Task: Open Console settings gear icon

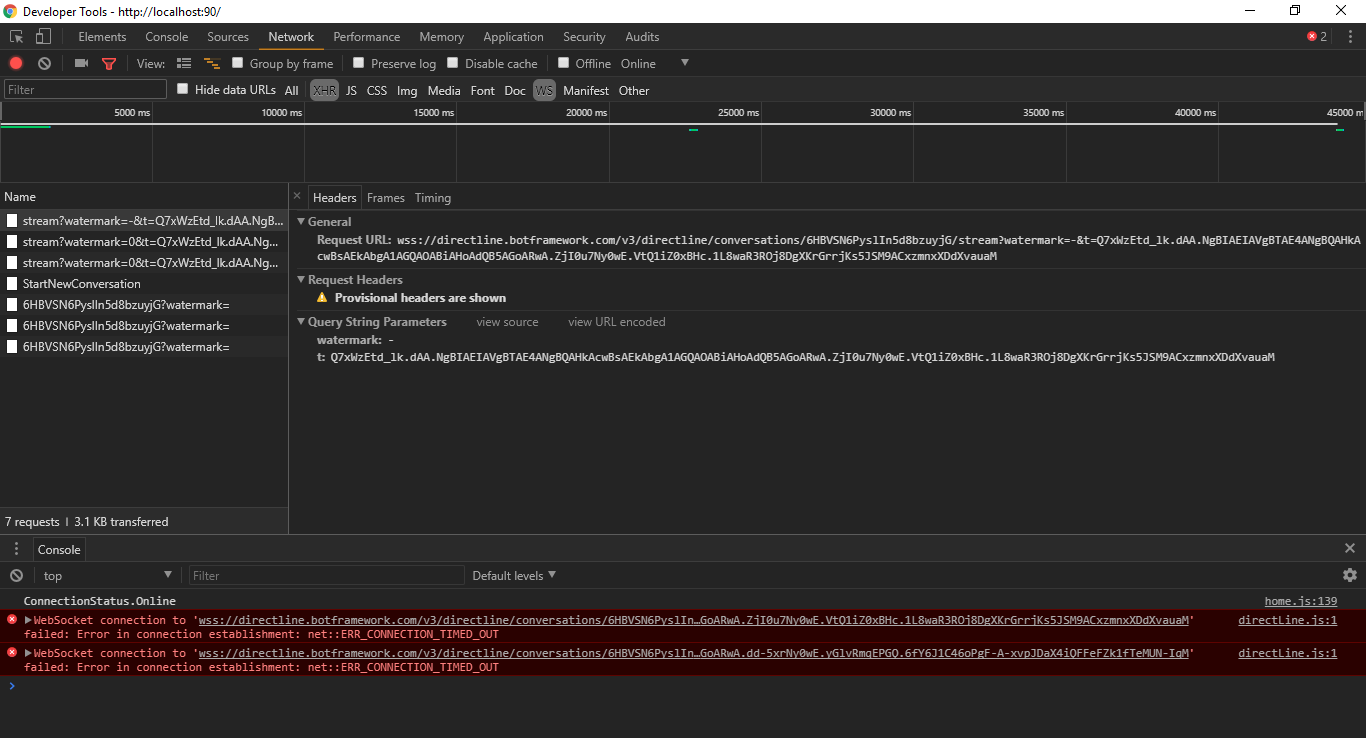Action: [x=1350, y=575]
